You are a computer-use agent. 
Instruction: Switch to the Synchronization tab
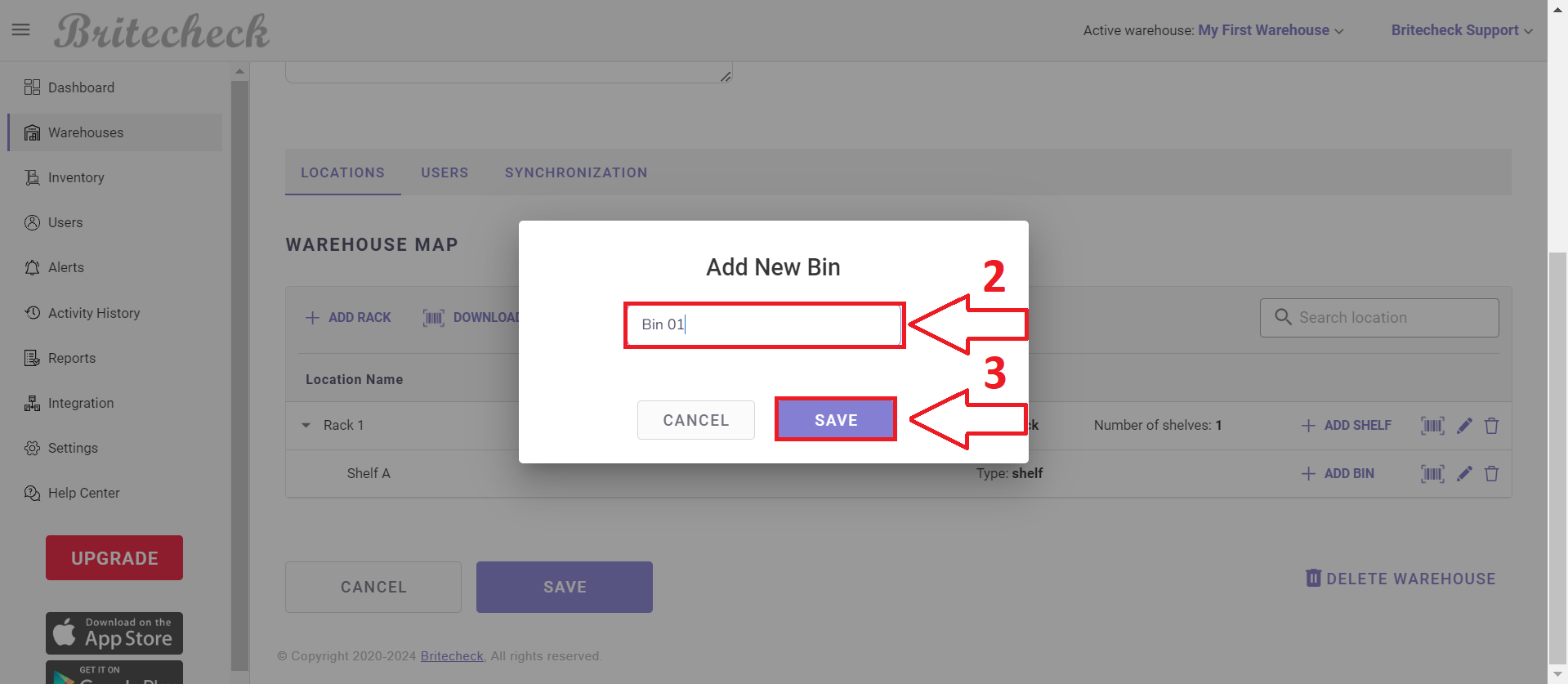pos(576,172)
